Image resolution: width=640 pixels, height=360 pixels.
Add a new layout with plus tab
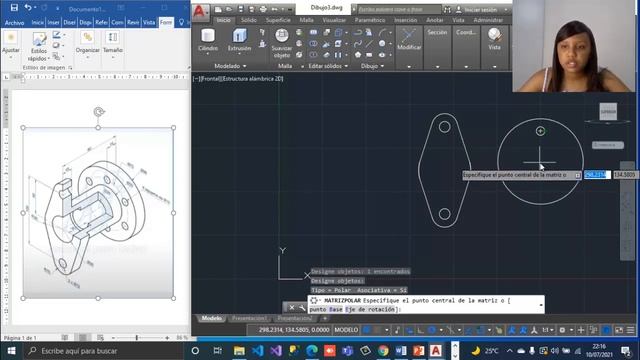pyautogui.click(x=324, y=318)
